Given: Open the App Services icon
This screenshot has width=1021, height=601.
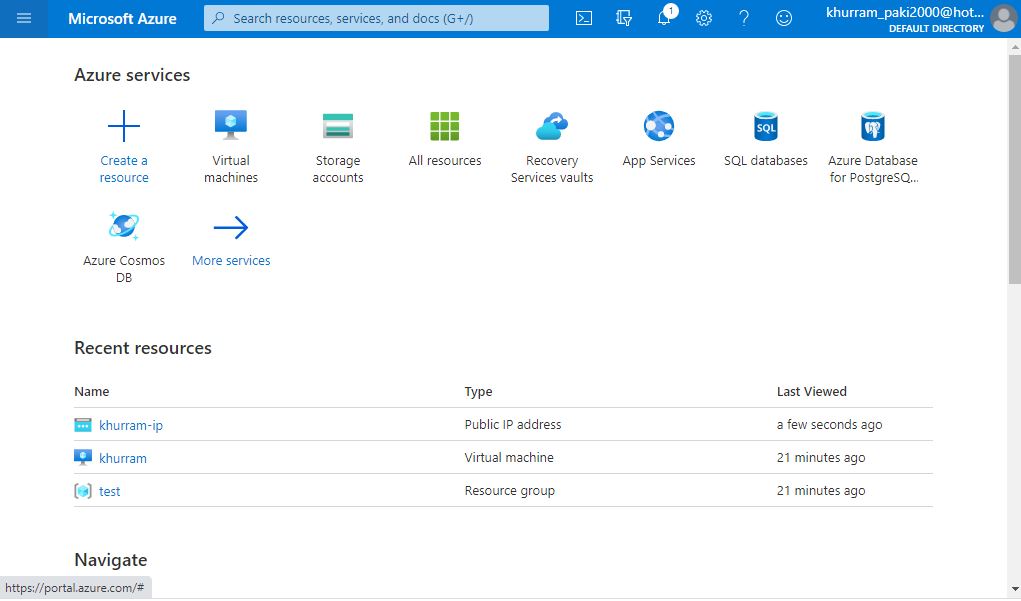Looking at the screenshot, I should pos(659,126).
